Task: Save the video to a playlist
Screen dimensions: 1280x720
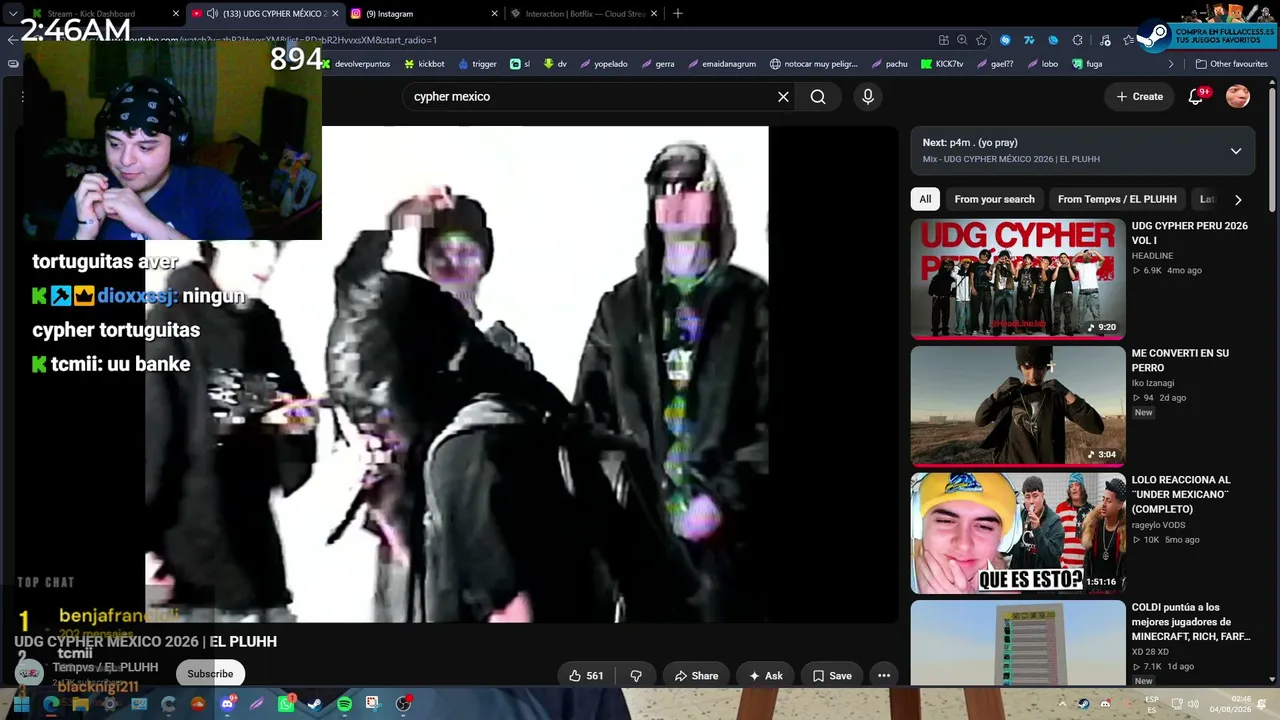Action: click(x=832, y=676)
